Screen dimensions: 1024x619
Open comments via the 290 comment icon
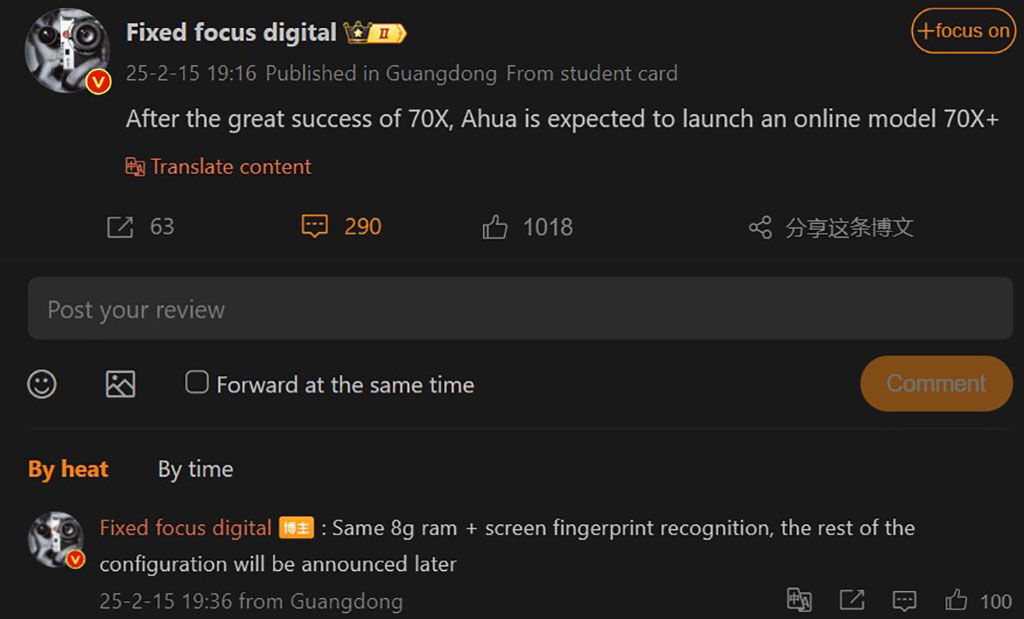315,227
